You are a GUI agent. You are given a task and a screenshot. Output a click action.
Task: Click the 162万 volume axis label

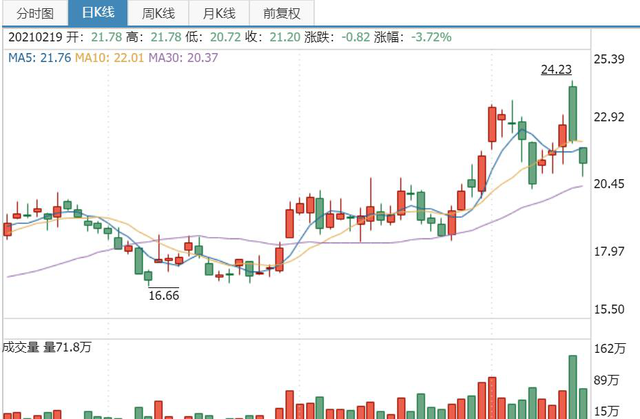tap(610, 348)
